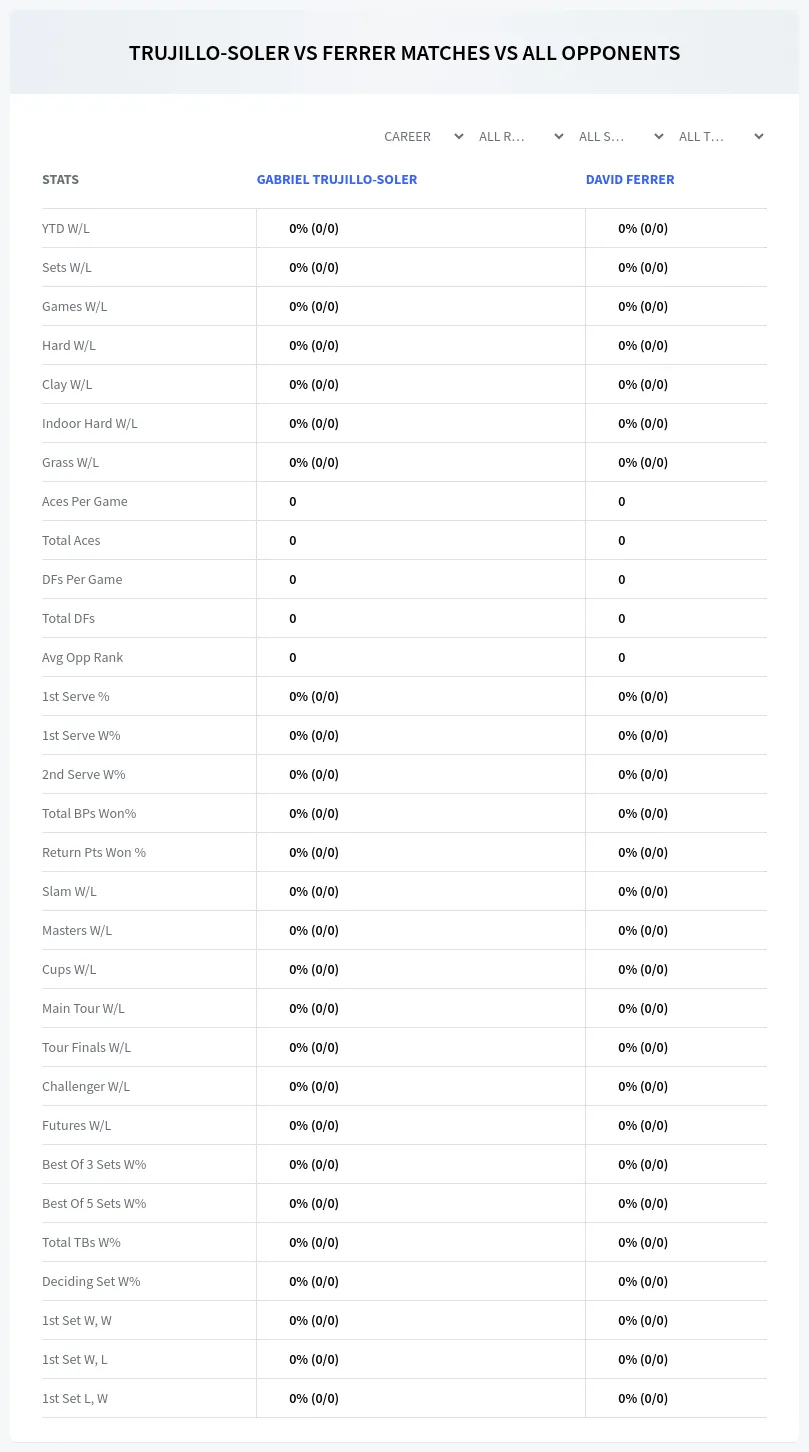Click Trujillo-Soler's Total TBs W% value
The image size is (809, 1452).
[x=314, y=1242]
